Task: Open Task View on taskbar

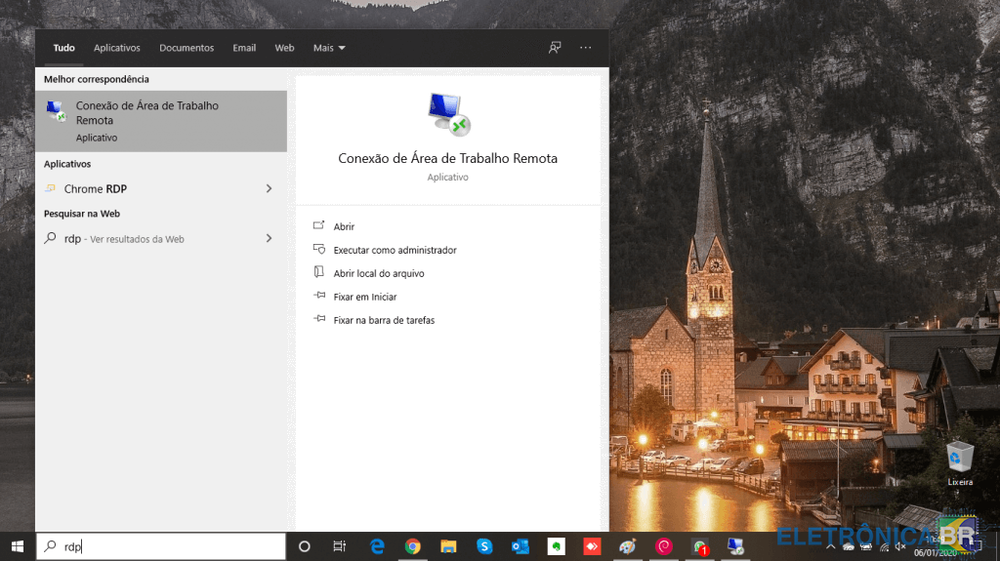Action: (x=340, y=546)
